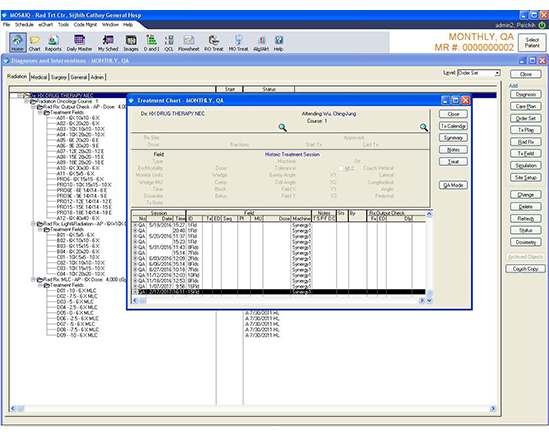Open the Chart toolbar icon

click(34, 43)
